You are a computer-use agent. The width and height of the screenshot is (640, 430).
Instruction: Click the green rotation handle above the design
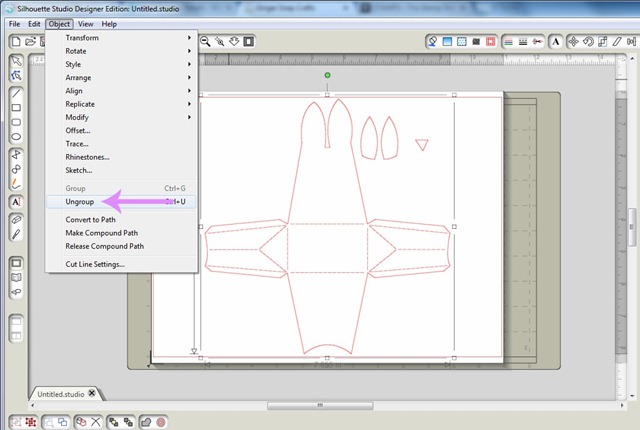coord(327,75)
